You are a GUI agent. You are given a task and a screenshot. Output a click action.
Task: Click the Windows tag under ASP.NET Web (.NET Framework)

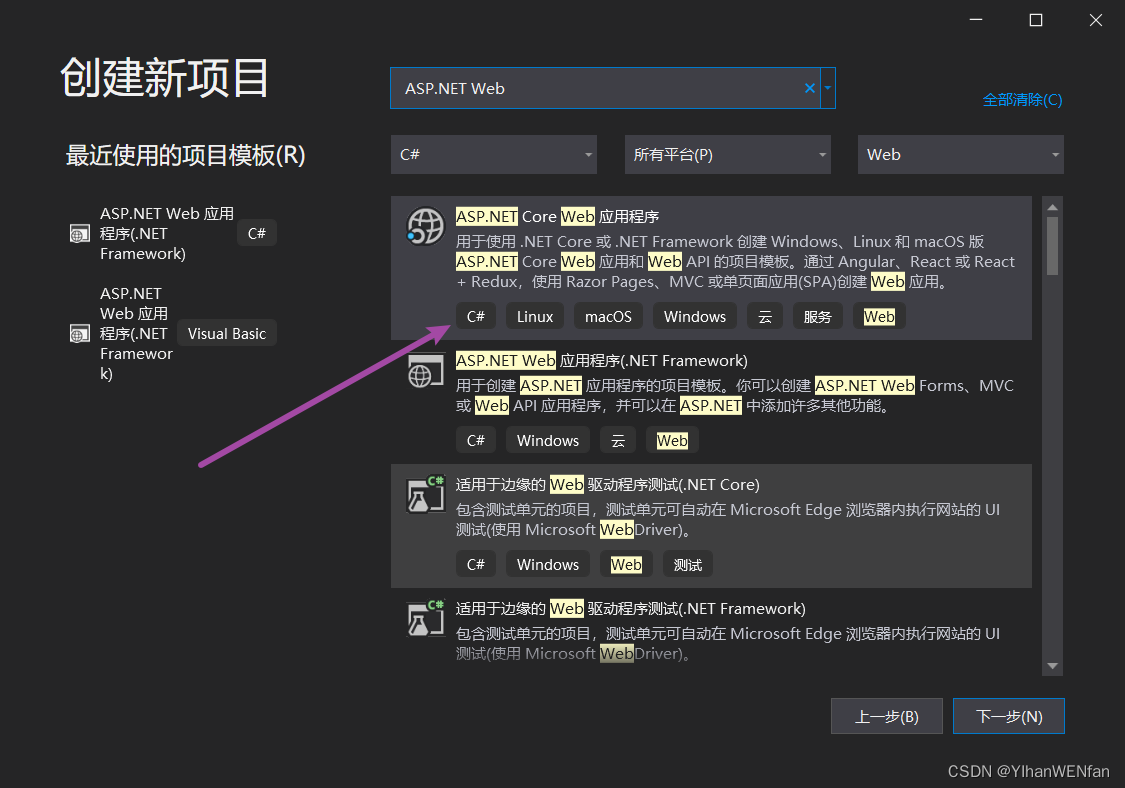click(x=548, y=441)
